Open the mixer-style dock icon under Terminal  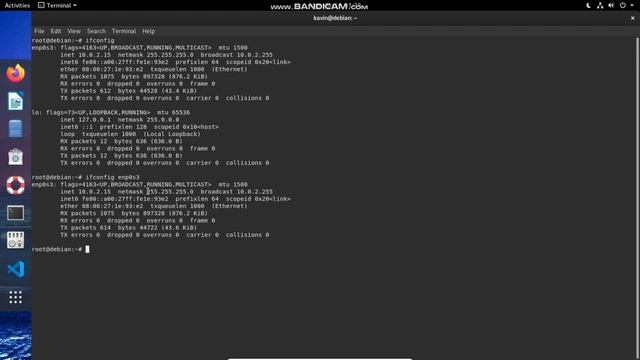tap(16, 240)
